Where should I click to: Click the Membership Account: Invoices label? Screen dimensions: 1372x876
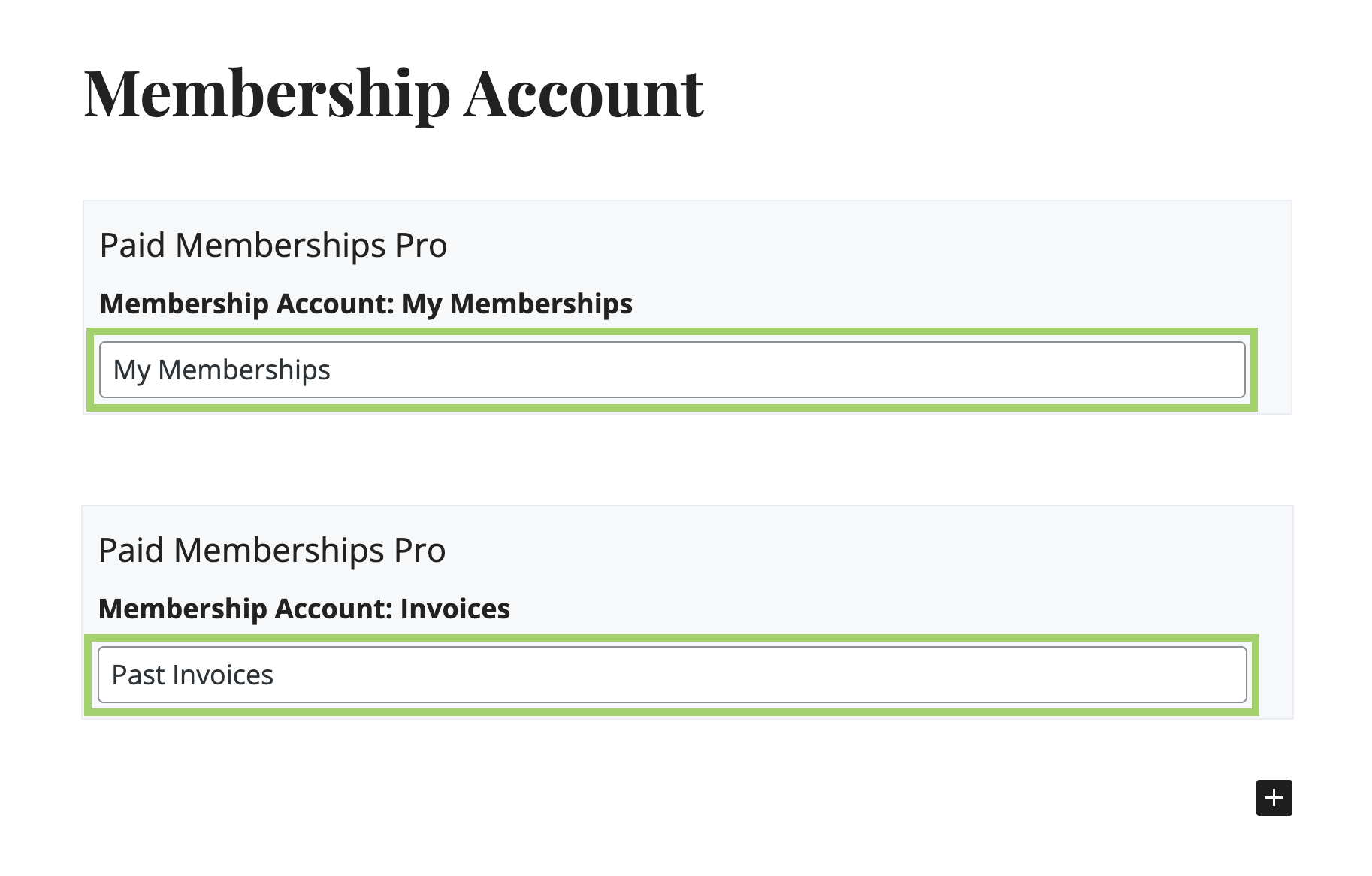[304, 609]
